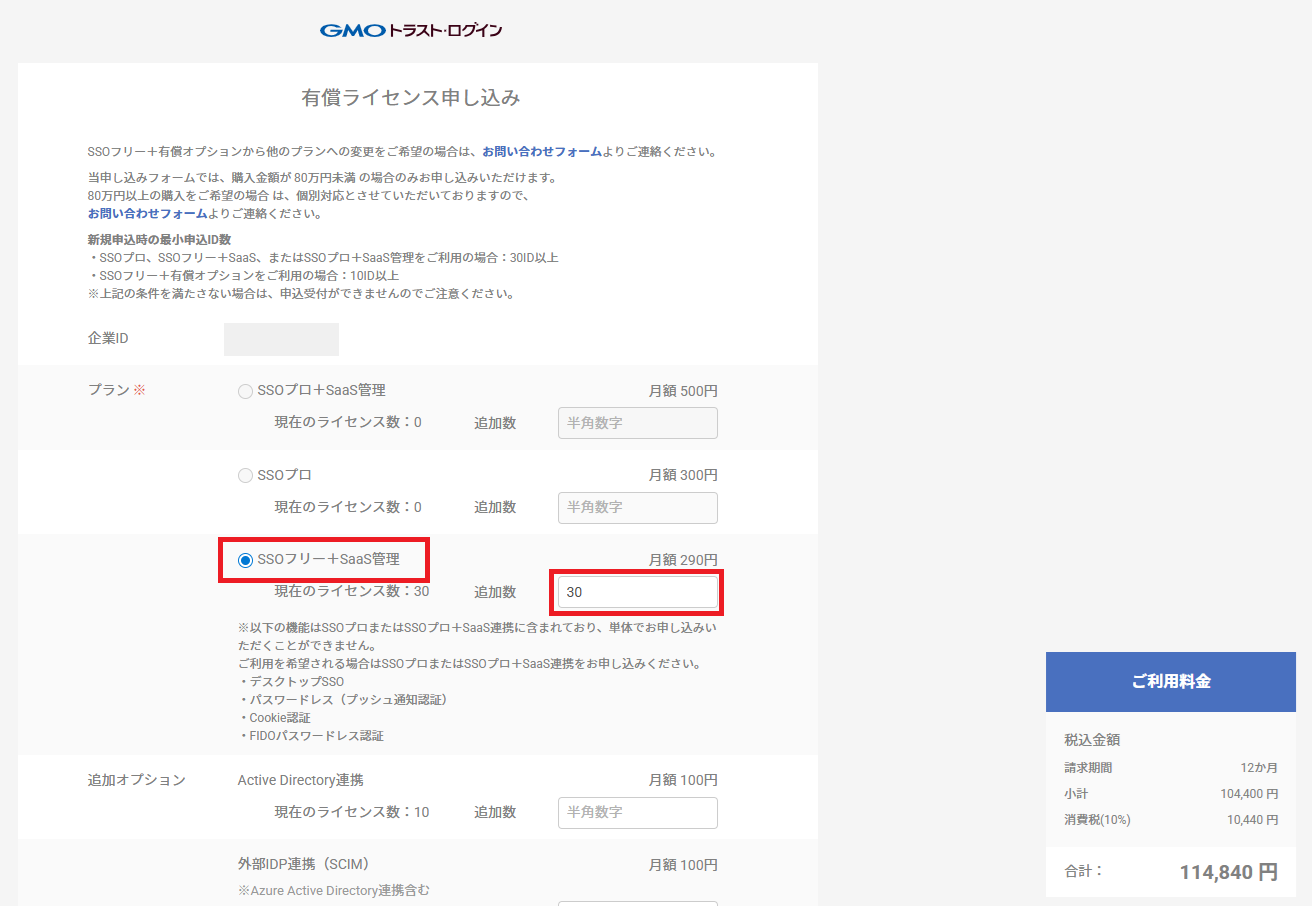Click 現在のライセンス数：0 under SSOプロ＋SaaS管理

[x=348, y=423]
